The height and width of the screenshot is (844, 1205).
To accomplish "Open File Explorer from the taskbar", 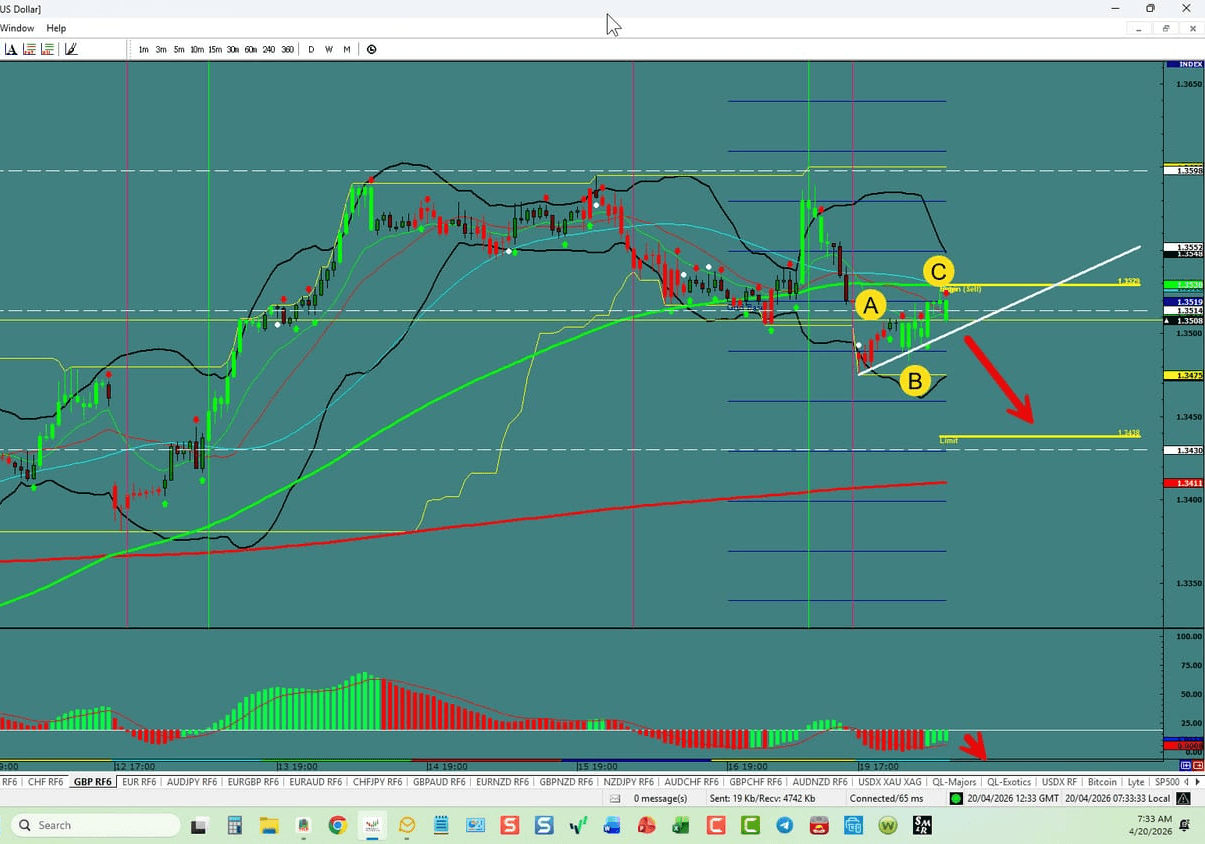I will coord(269,826).
